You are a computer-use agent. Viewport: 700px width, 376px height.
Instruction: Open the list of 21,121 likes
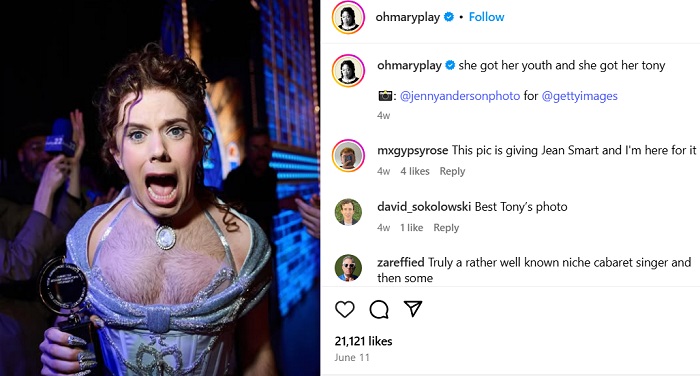click(363, 341)
